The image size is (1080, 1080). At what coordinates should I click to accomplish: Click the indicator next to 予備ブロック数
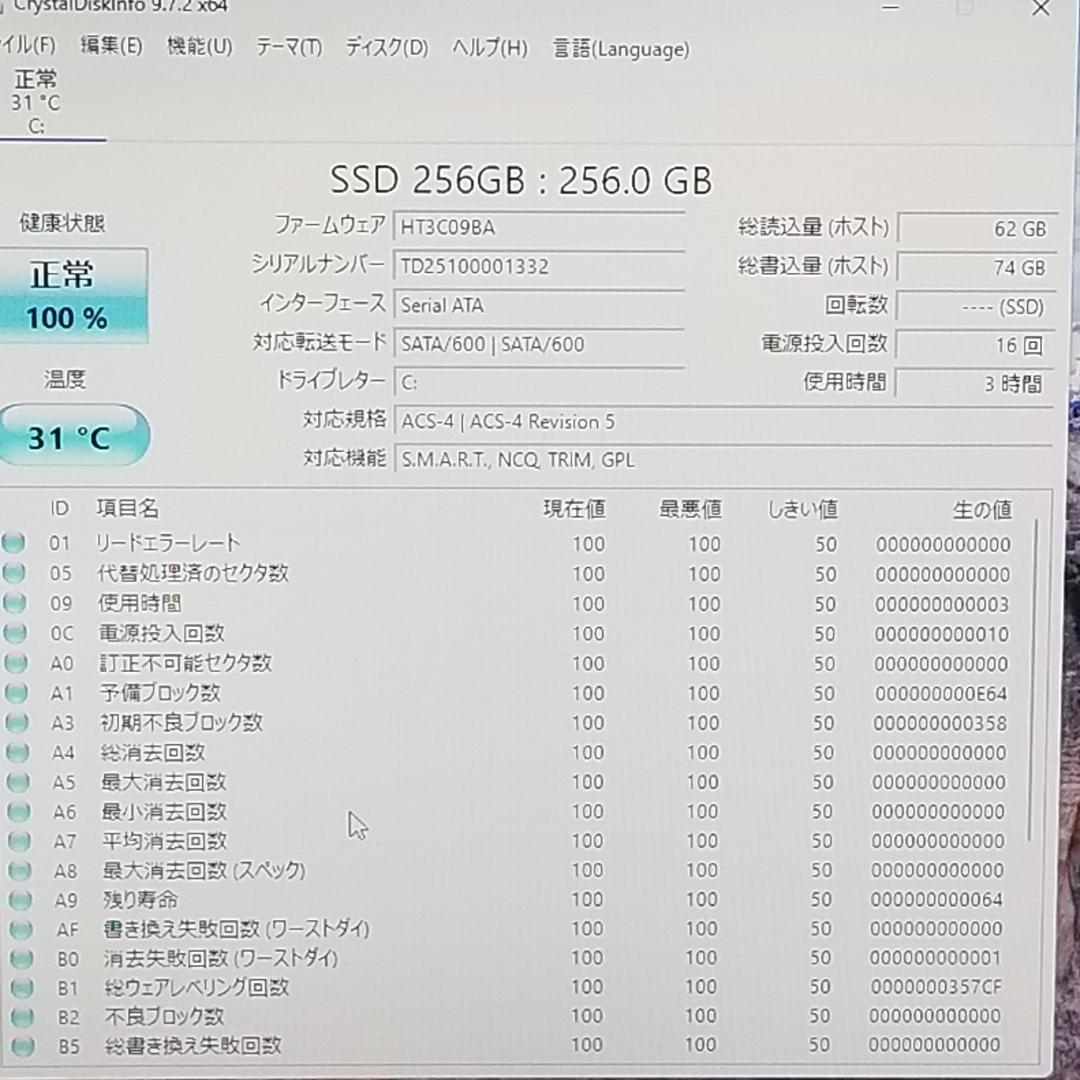(x=15, y=693)
